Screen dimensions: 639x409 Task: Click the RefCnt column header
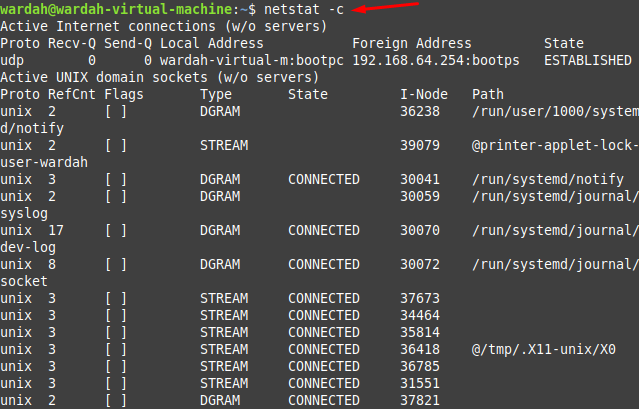pos(72,95)
